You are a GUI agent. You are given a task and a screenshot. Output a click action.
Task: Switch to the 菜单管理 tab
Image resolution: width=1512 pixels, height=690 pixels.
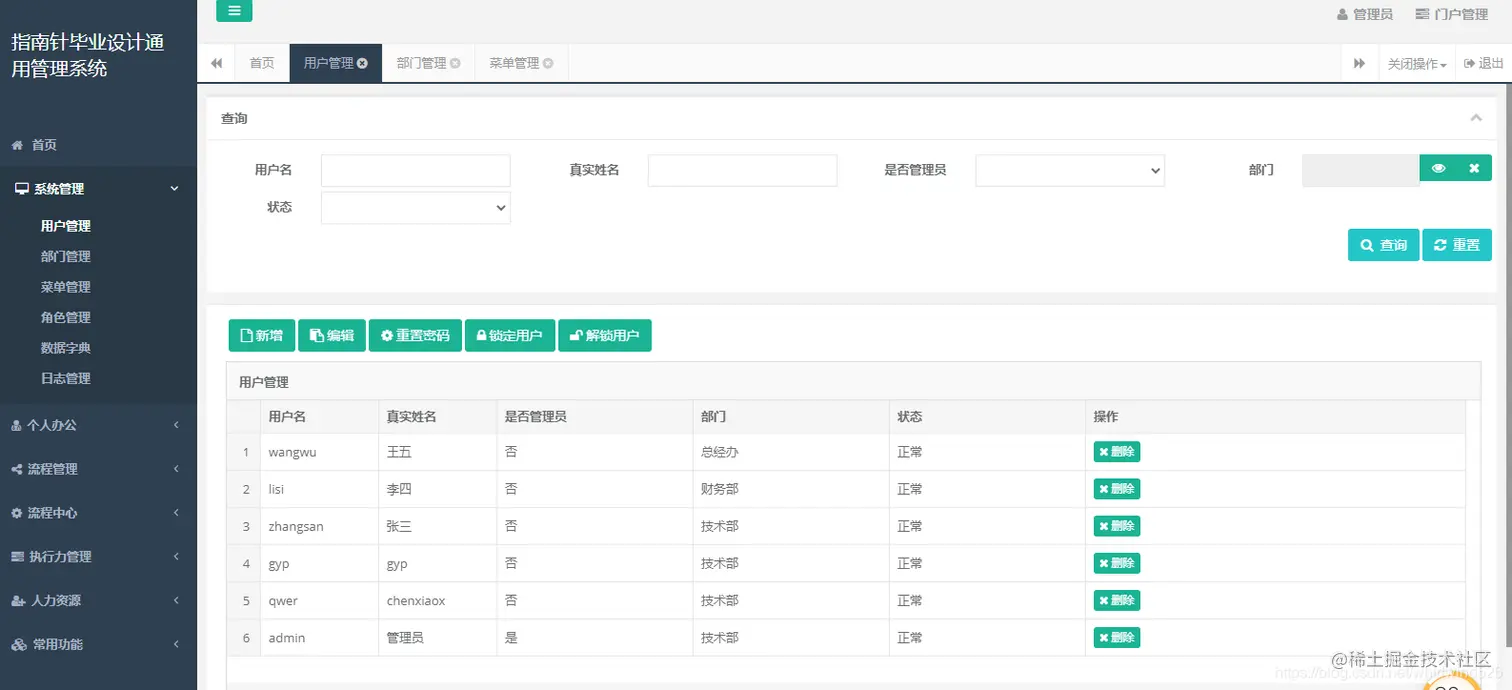514,63
